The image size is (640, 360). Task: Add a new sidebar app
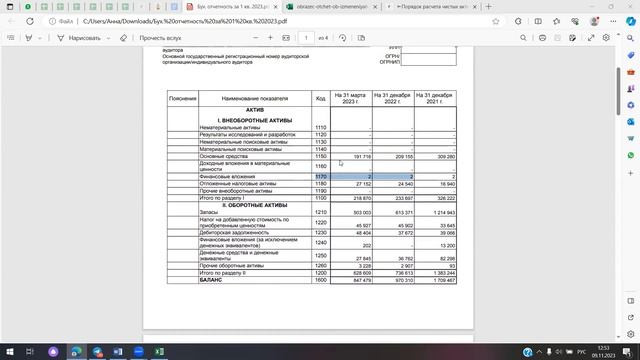tap(631, 173)
